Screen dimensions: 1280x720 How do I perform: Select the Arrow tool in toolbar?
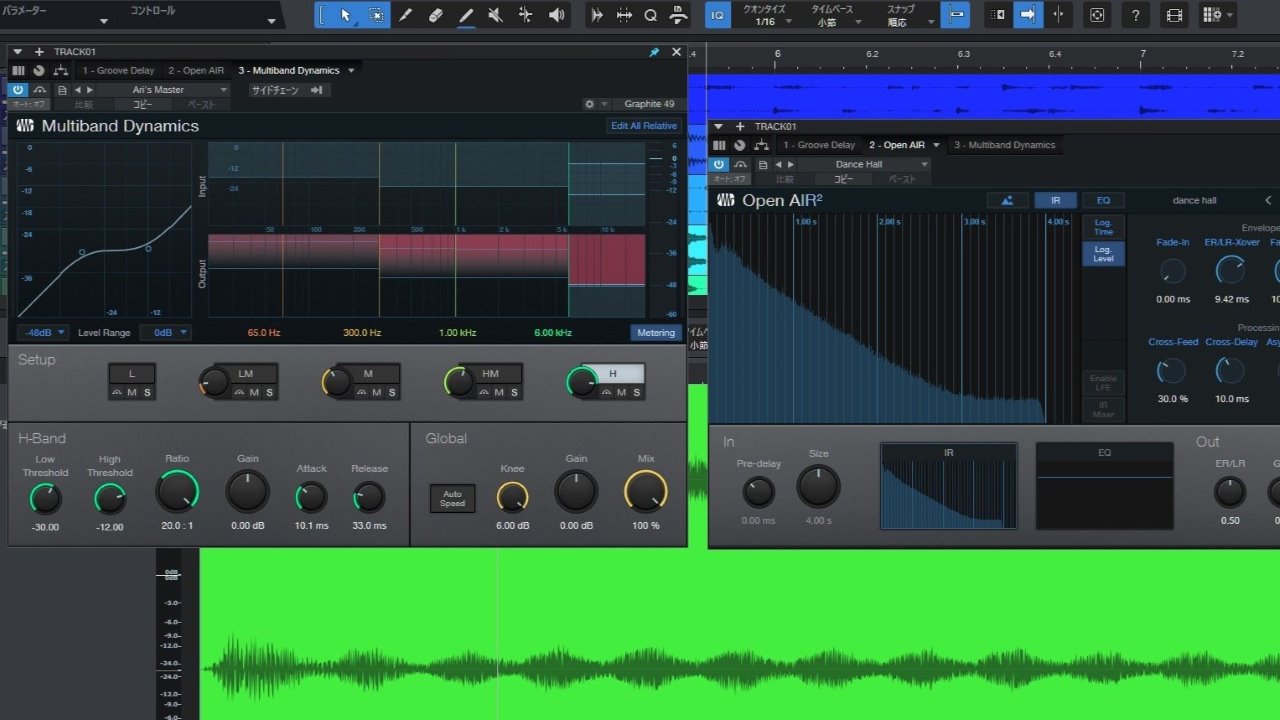(346, 15)
